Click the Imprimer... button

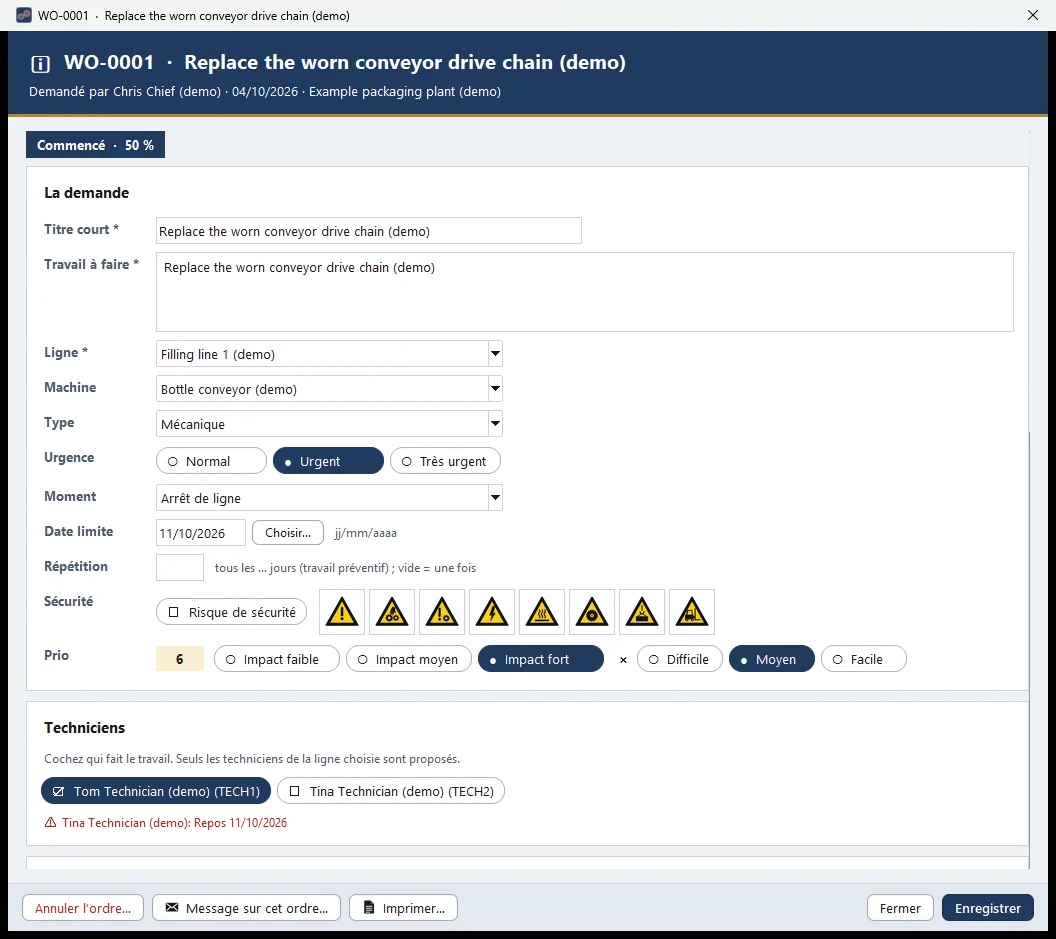403,908
